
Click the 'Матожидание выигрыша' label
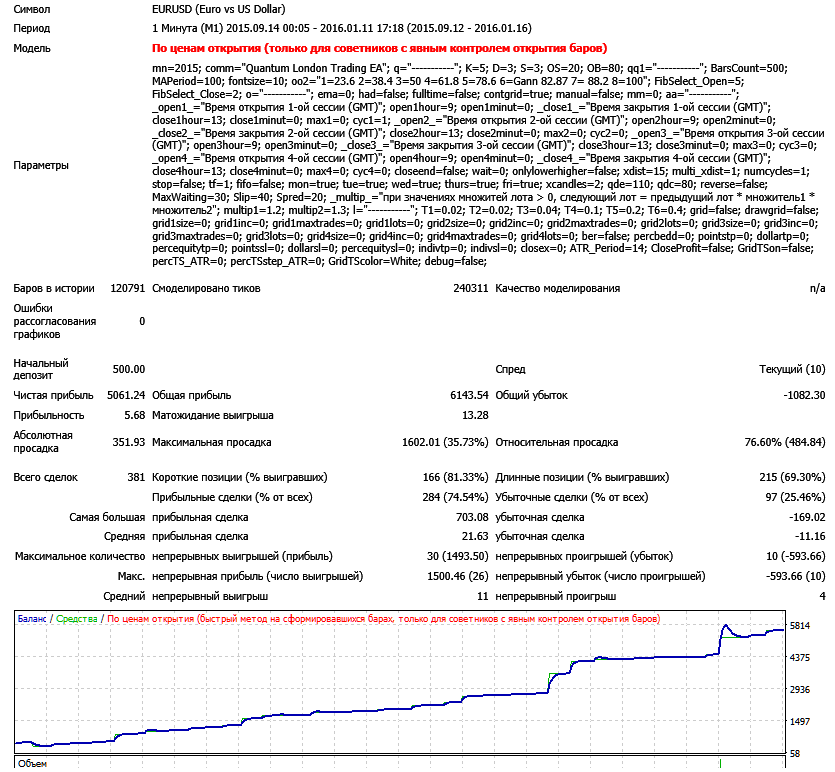click(212, 415)
